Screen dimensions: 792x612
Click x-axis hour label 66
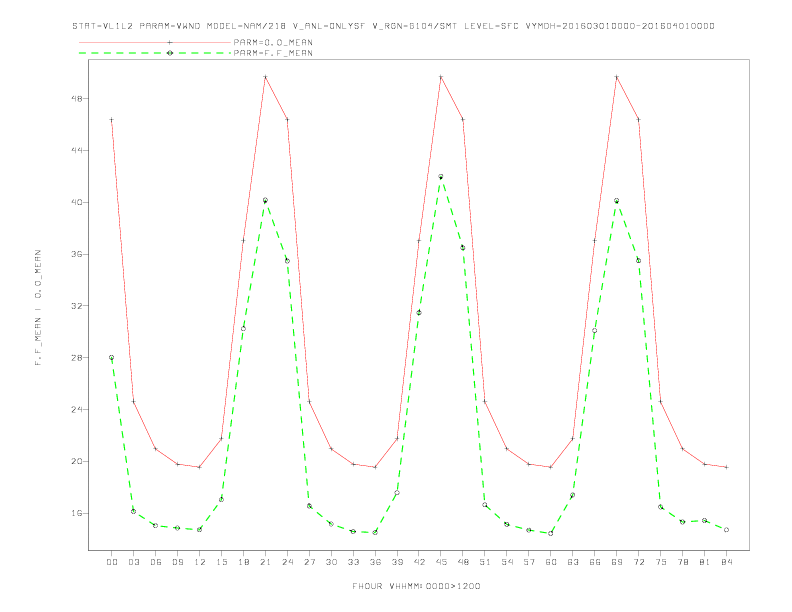click(x=595, y=562)
